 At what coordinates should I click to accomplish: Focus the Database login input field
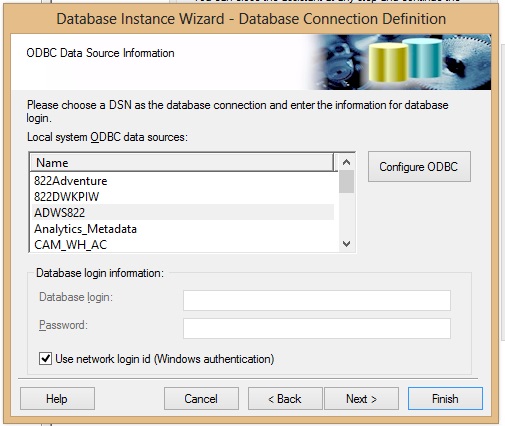pyautogui.click(x=317, y=300)
